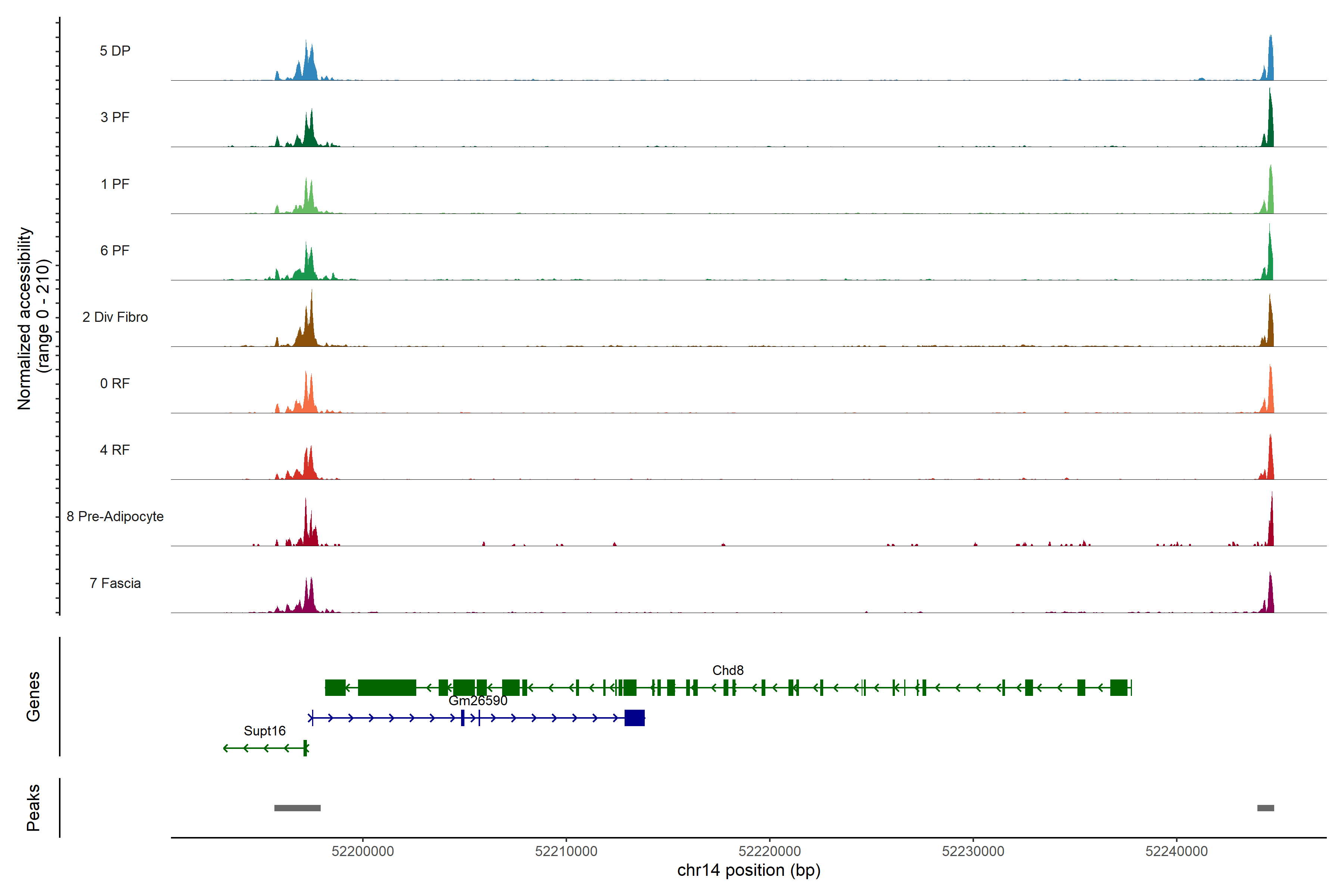The width and height of the screenshot is (1344, 896).
Task: Click the large blue Gm26590 exon block
Action: [634, 718]
